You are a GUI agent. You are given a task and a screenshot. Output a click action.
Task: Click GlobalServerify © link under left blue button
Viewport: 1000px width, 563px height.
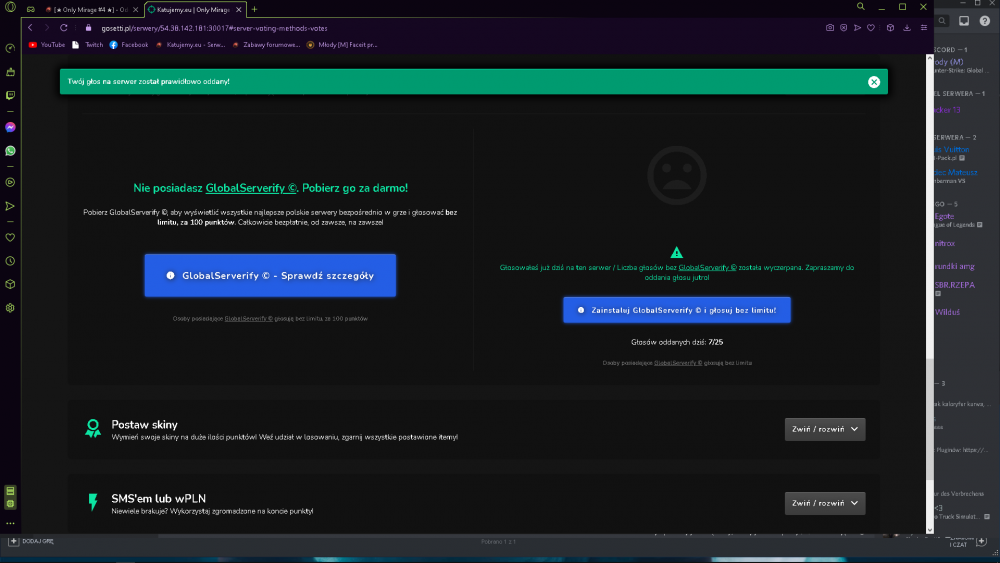pyautogui.click(x=249, y=319)
